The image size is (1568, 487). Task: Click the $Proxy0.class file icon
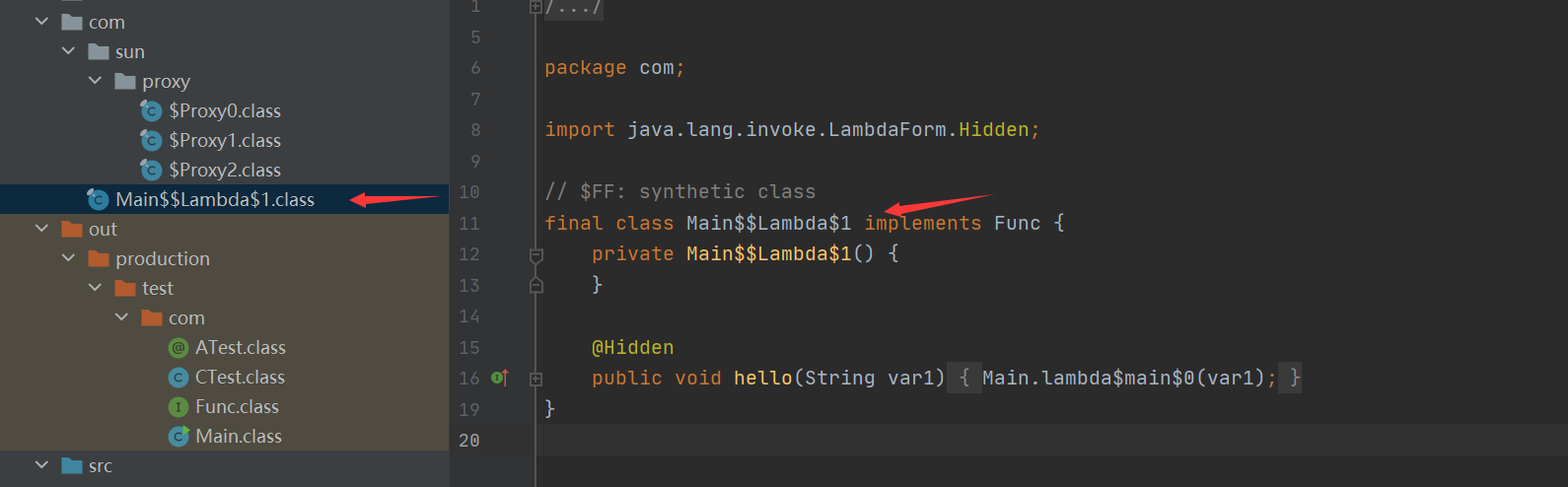[151, 110]
